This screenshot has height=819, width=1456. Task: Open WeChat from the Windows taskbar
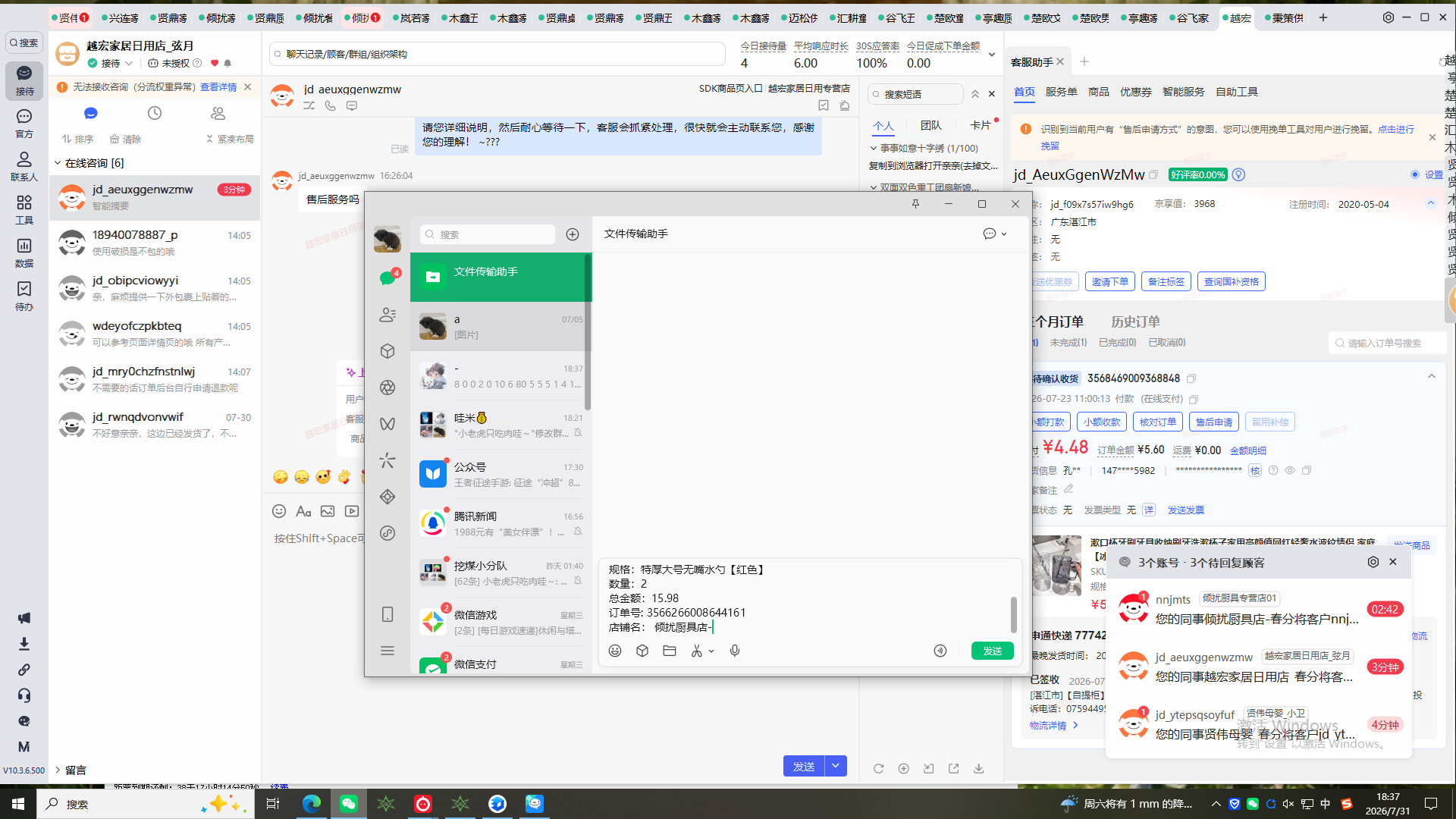pyautogui.click(x=349, y=804)
